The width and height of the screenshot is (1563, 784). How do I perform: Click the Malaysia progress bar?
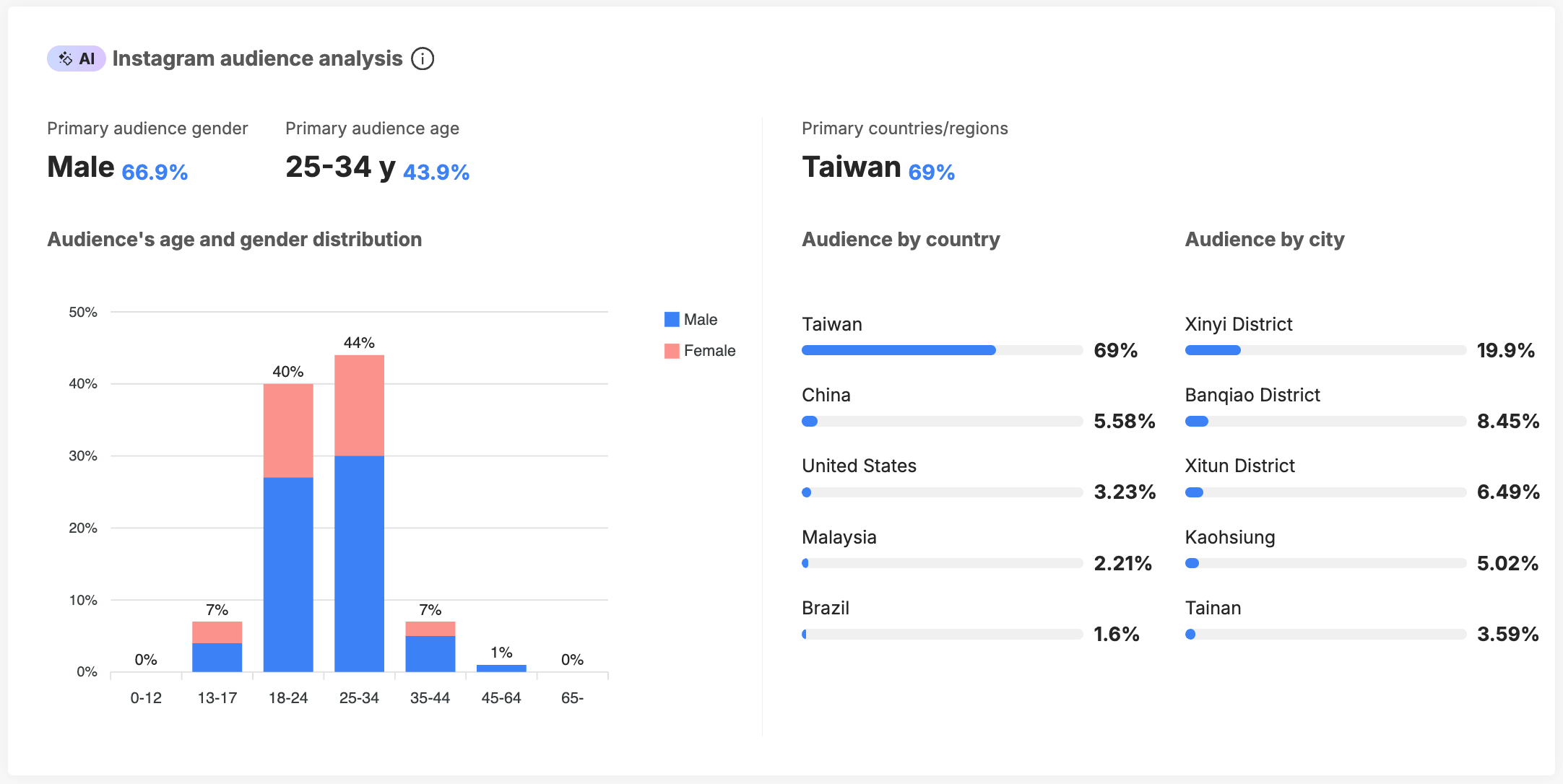pyautogui.click(x=942, y=563)
